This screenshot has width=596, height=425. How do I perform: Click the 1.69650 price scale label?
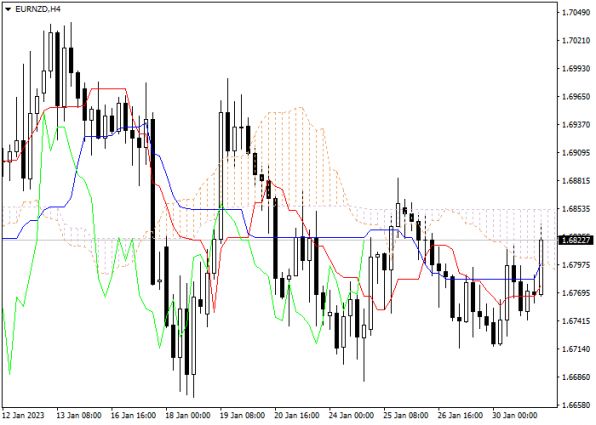pyautogui.click(x=577, y=97)
